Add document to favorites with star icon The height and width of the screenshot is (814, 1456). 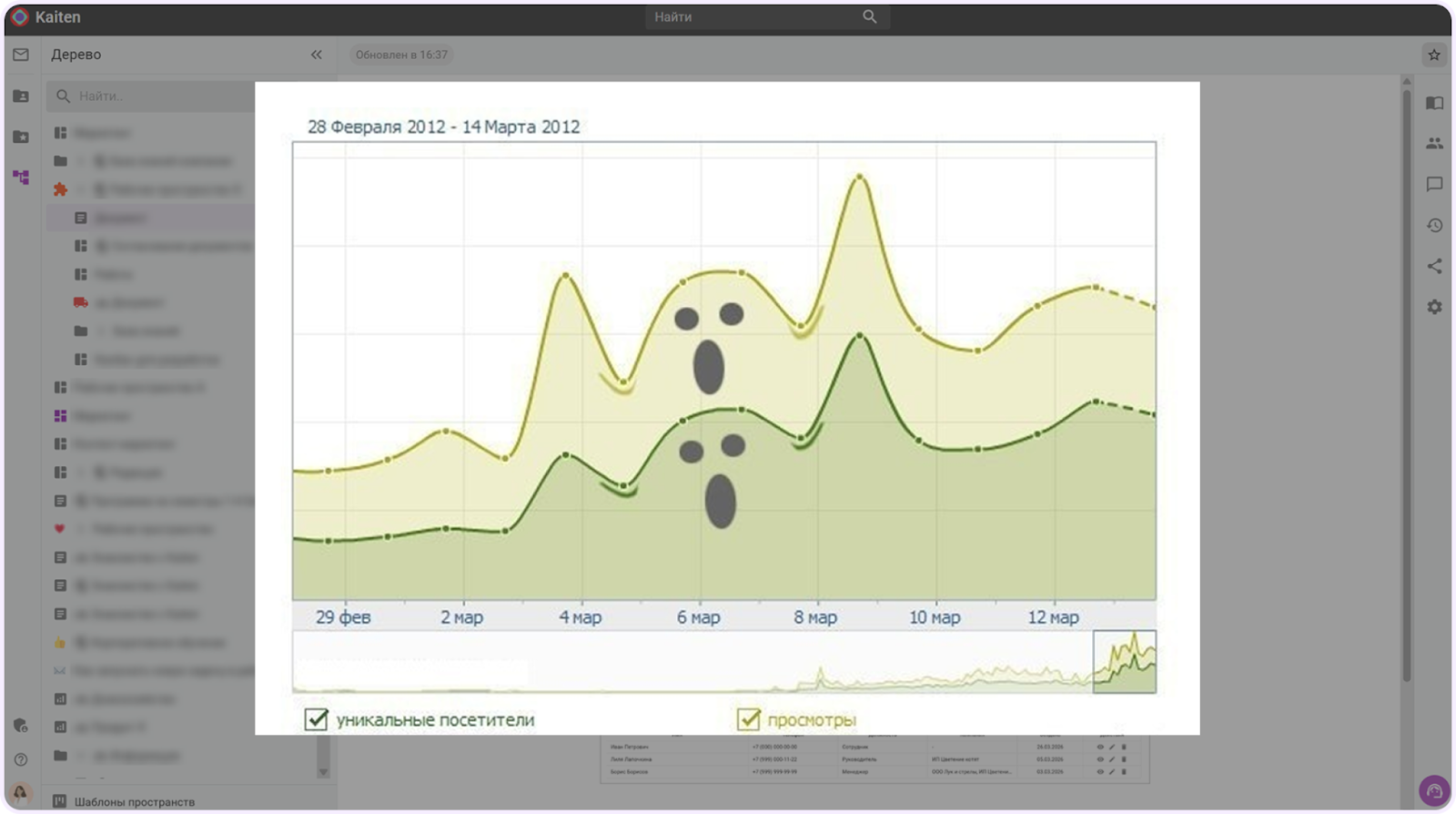(1434, 55)
